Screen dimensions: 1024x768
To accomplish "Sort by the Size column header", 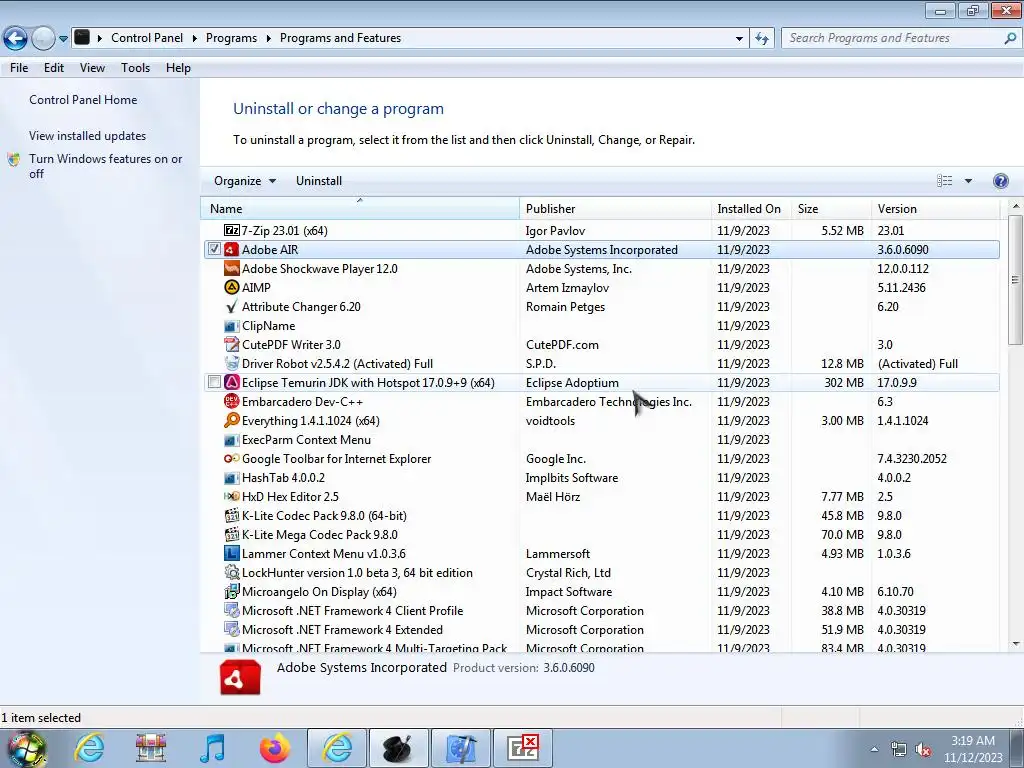I will tap(831, 208).
